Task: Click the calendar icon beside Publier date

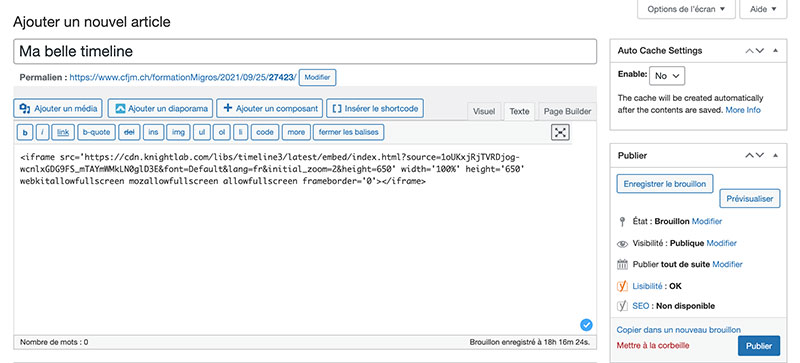Action: [x=622, y=264]
